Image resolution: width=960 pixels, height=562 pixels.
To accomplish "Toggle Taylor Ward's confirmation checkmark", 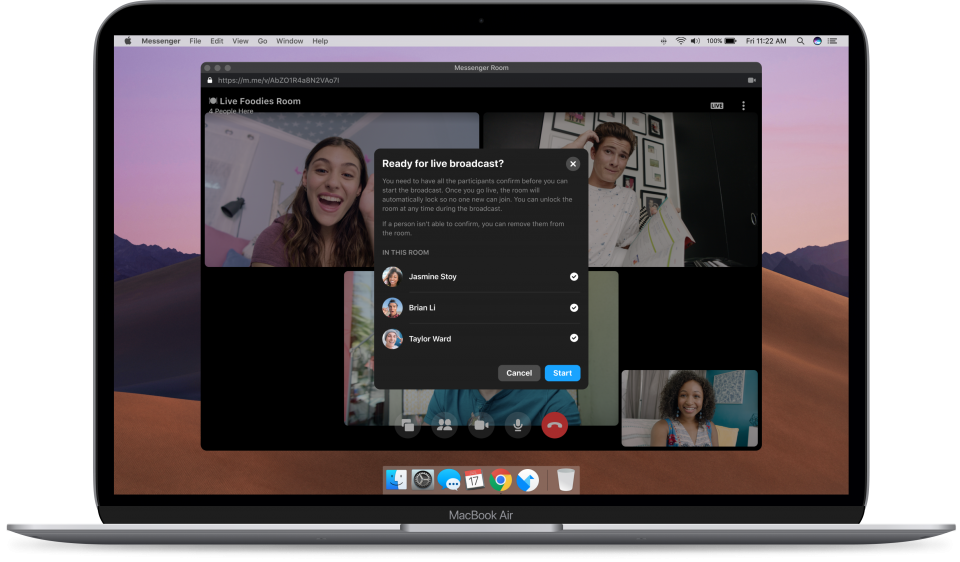I will click(x=574, y=339).
